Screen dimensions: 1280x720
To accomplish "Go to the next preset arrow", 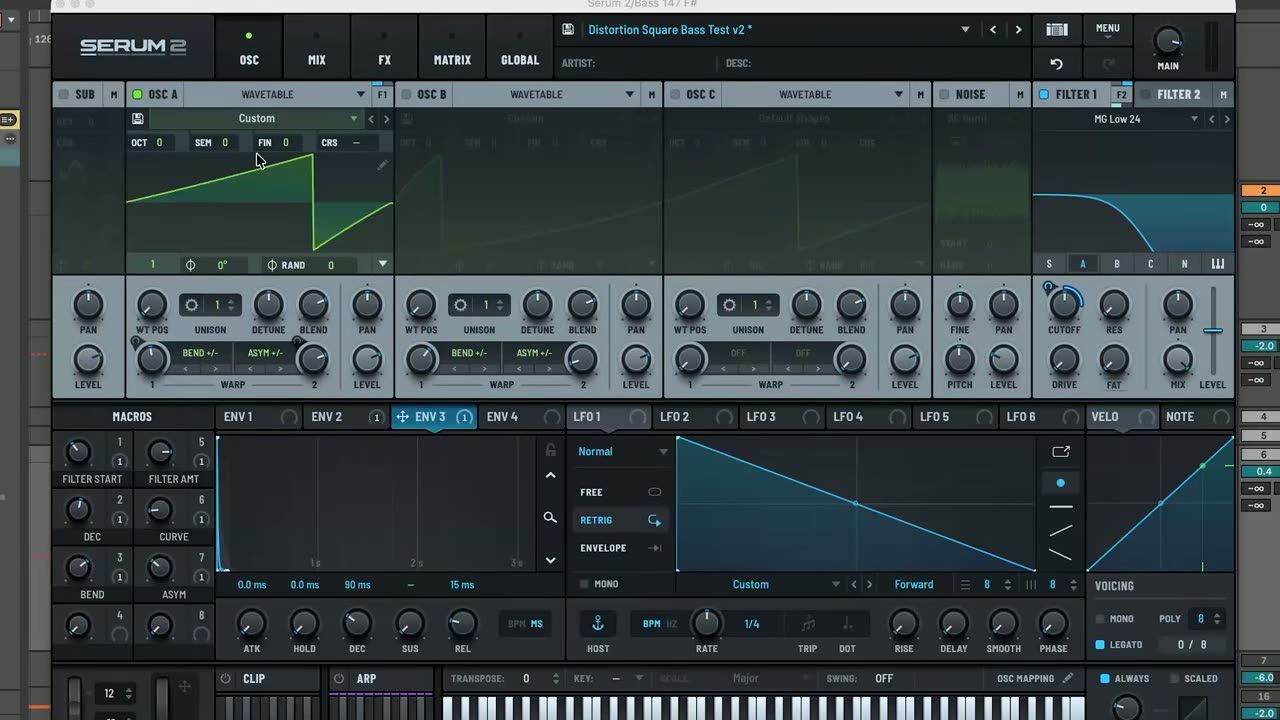I will click(x=1018, y=30).
